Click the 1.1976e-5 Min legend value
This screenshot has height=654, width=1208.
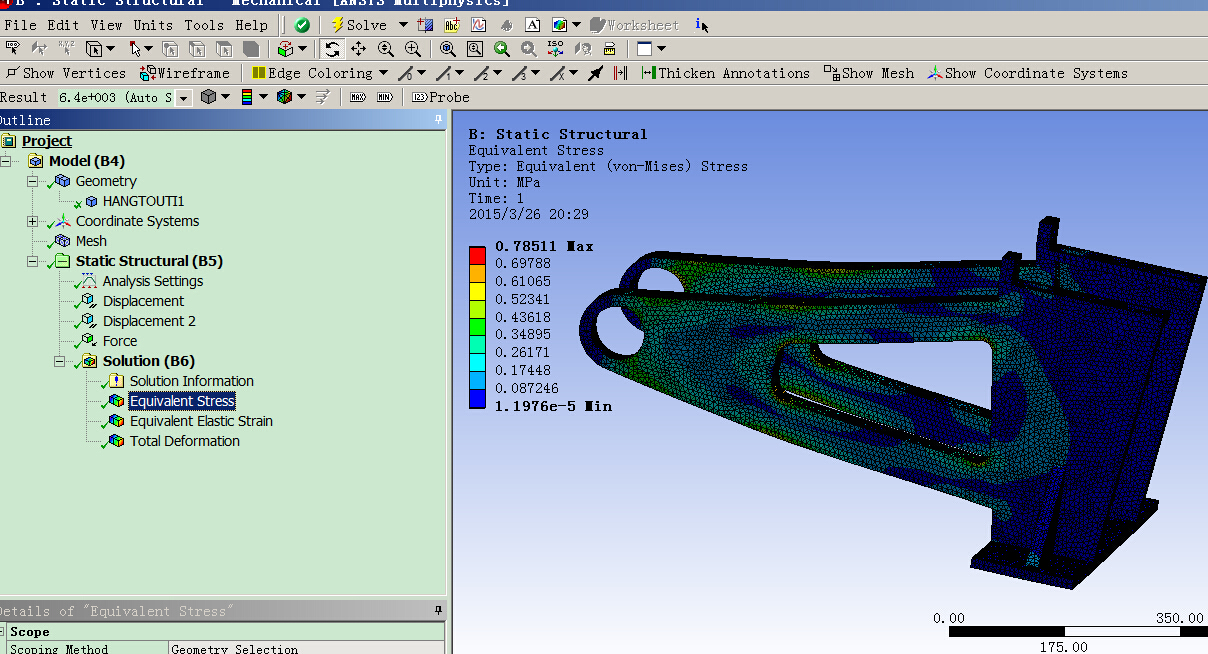tap(553, 407)
